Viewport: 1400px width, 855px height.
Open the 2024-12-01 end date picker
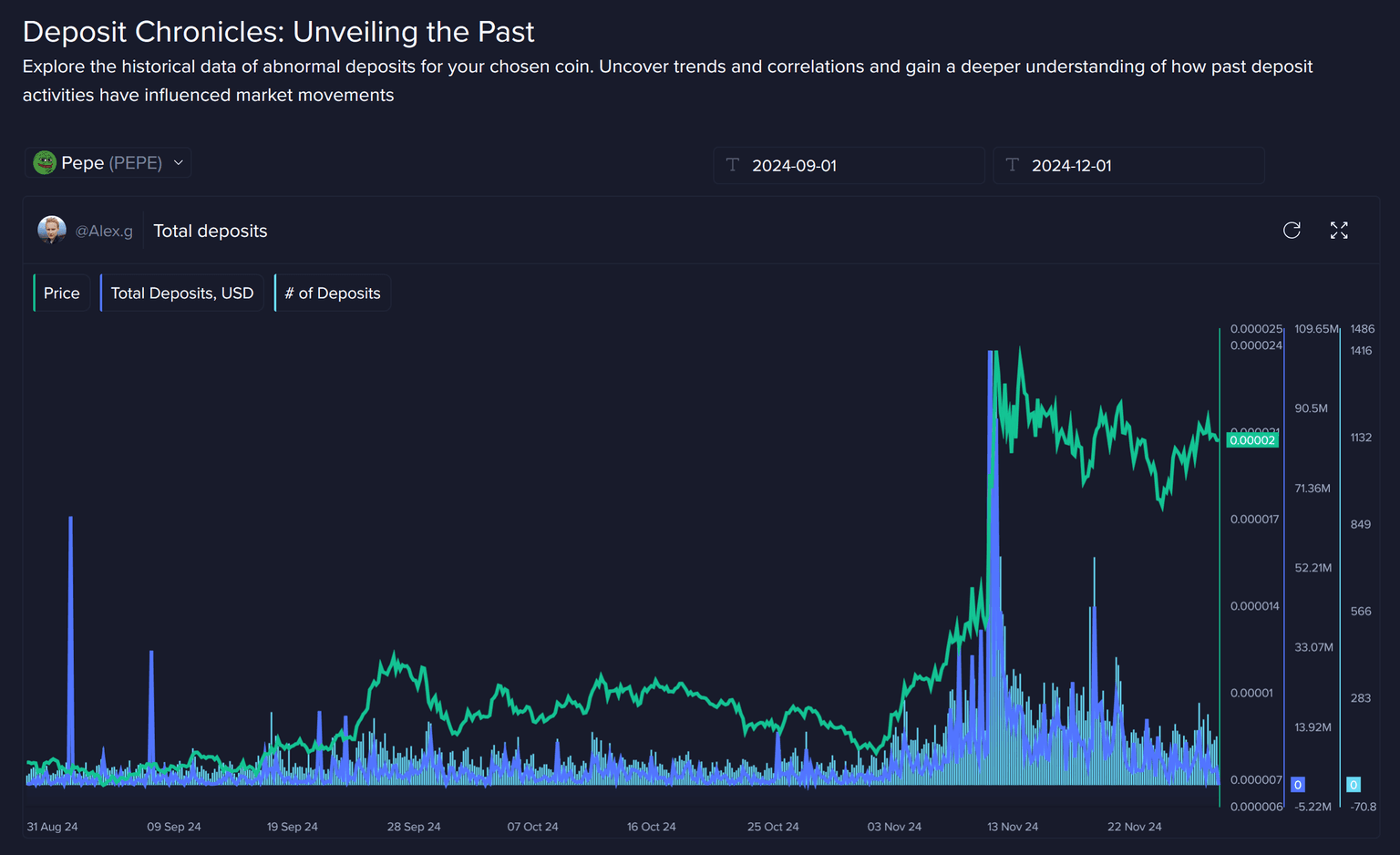tap(1128, 166)
